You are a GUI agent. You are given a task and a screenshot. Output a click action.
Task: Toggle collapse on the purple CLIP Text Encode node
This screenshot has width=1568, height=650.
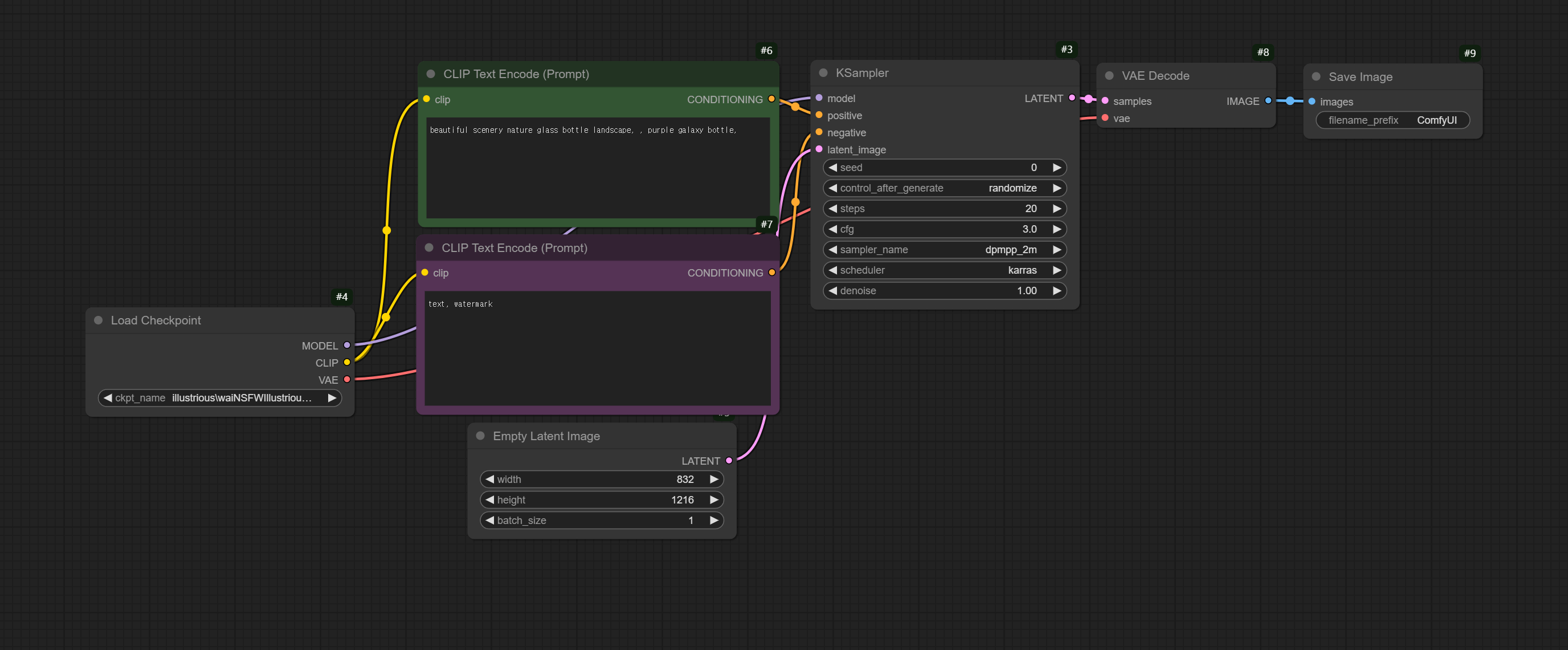[429, 248]
